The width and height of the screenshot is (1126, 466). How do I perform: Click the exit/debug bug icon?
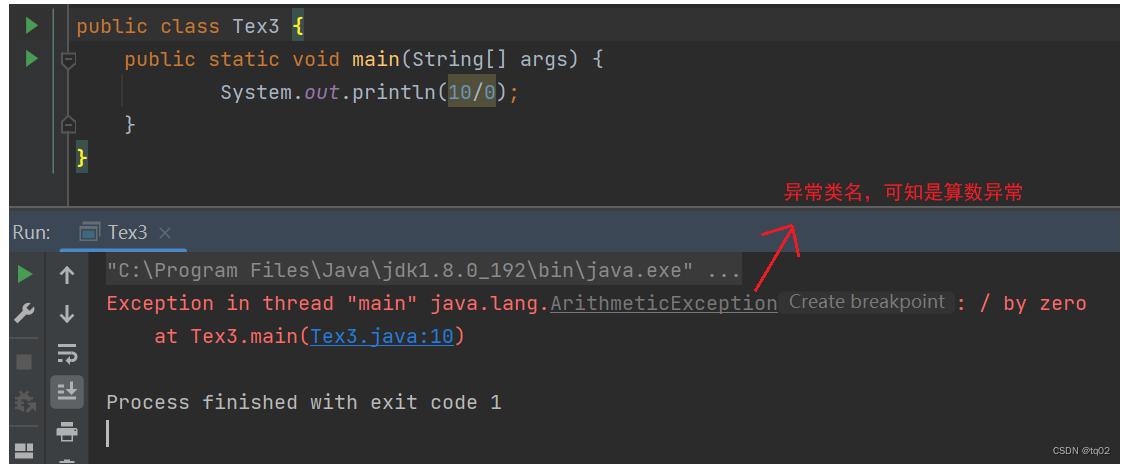click(25, 402)
